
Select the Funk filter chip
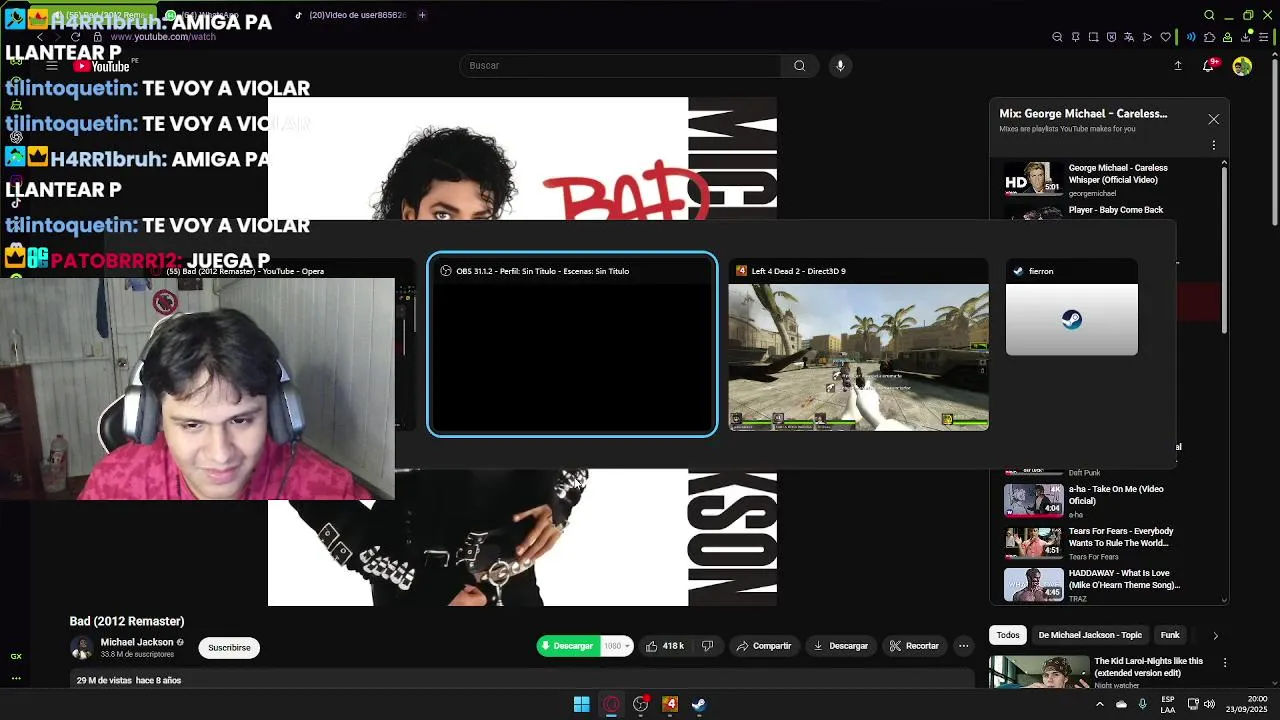tap(1170, 635)
